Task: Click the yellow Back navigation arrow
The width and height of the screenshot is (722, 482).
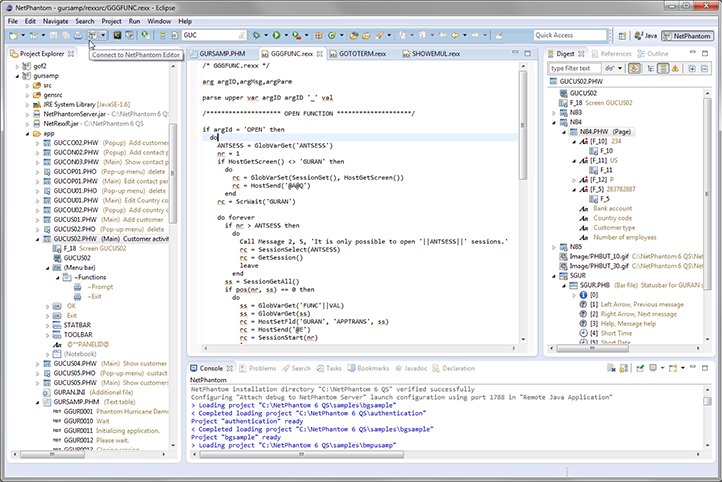Action: pos(455,35)
